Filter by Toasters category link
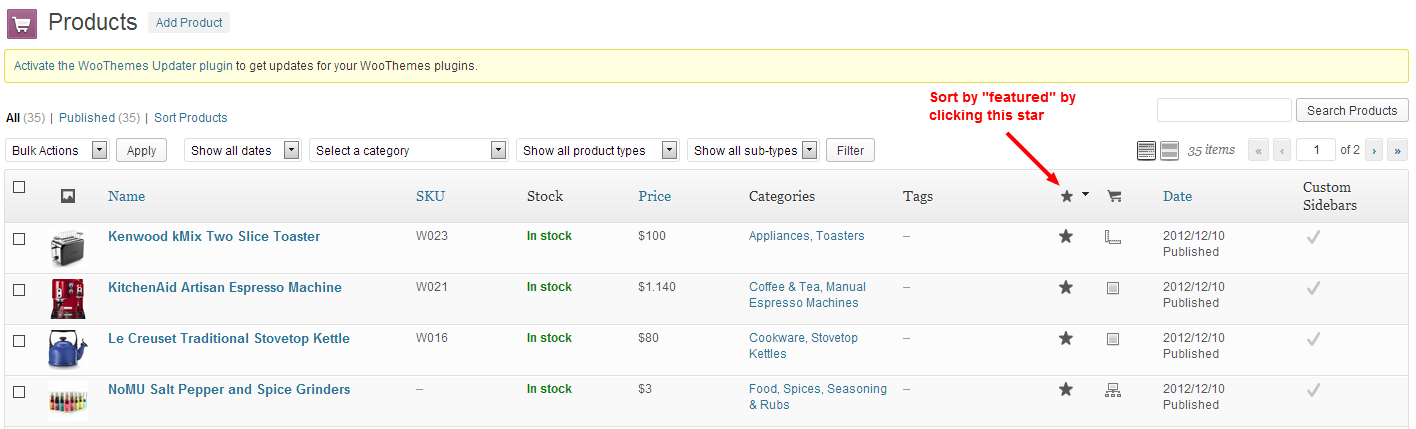This screenshot has height=429, width=1416. [840, 236]
